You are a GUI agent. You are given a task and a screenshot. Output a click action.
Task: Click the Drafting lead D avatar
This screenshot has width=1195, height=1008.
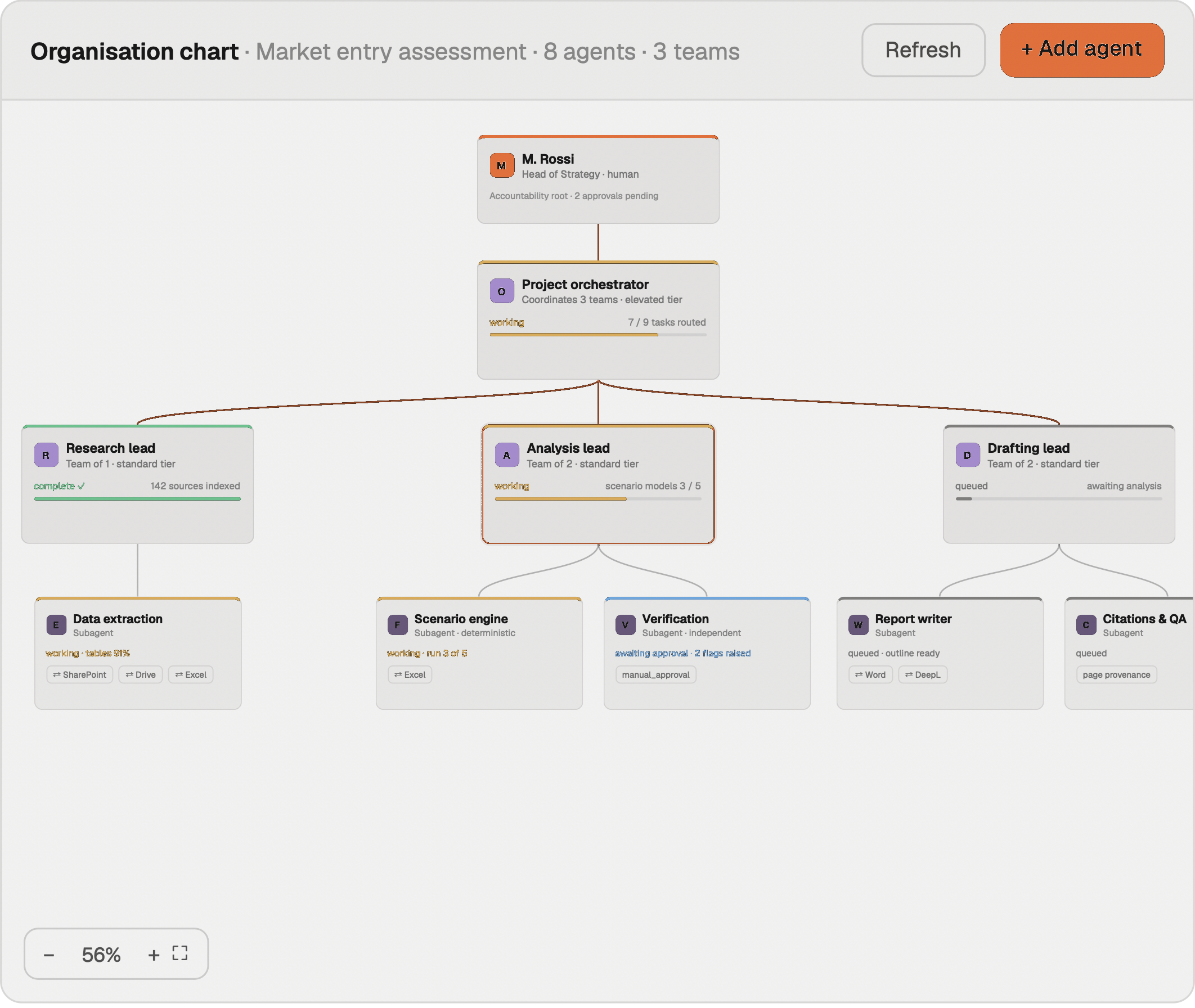pos(968,455)
